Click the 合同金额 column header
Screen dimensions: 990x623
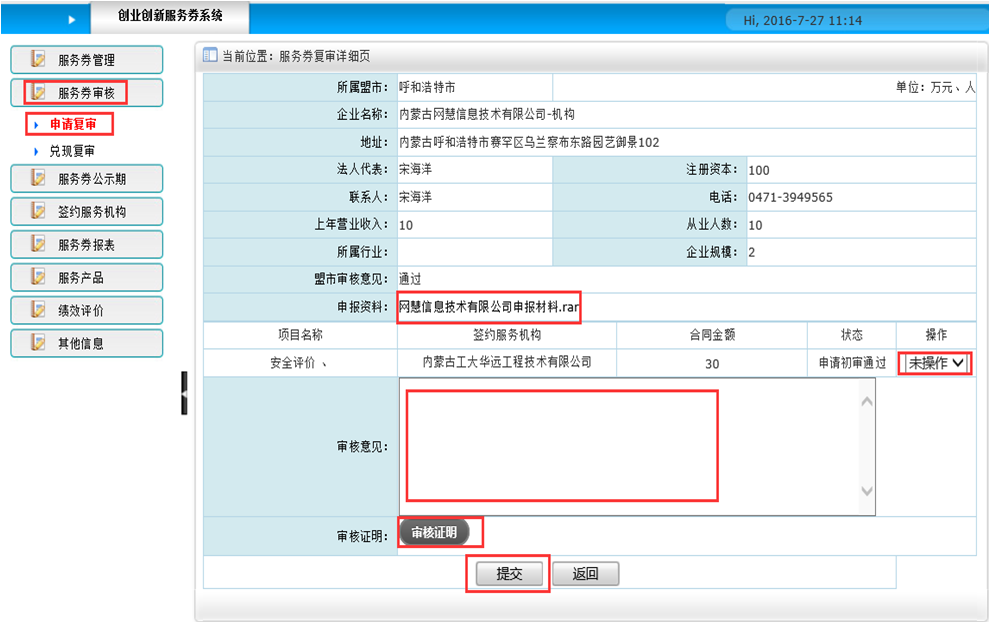click(712, 335)
